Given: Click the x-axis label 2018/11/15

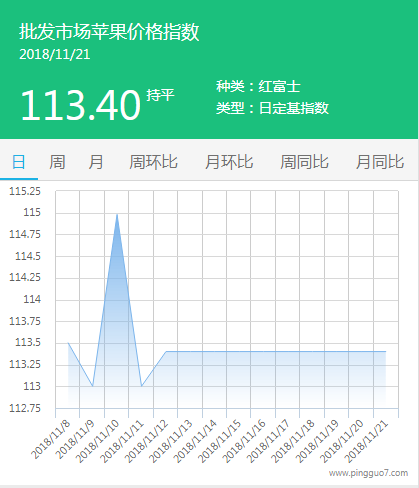Looking at the screenshot, I should [x=220, y=442].
